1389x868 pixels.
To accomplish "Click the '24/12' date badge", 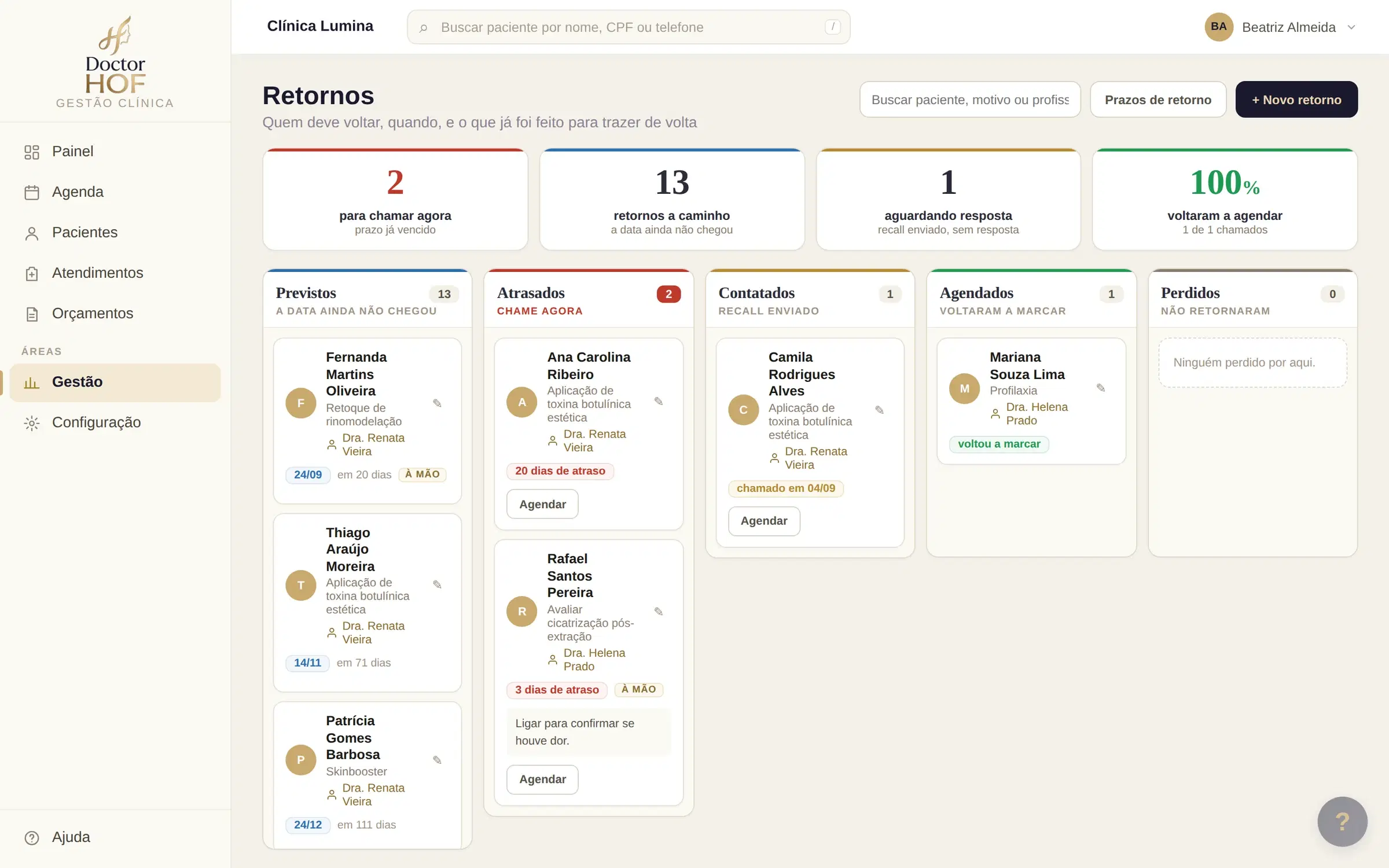I will coord(308,825).
